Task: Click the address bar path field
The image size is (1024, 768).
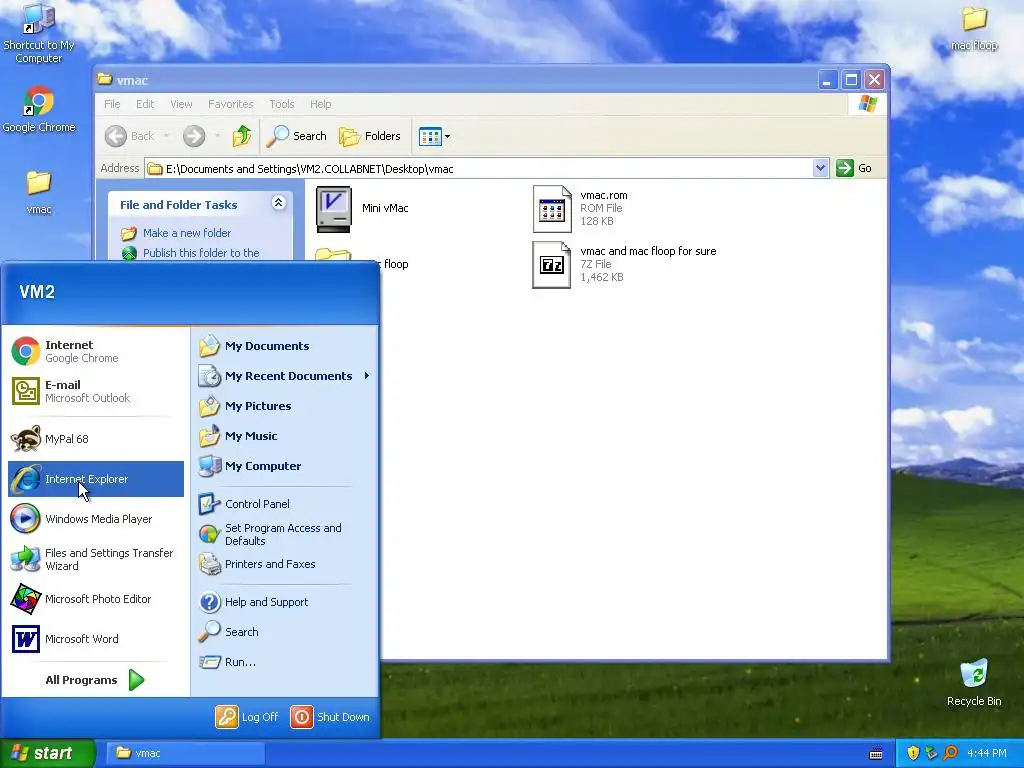Action: [x=479, y=168]
